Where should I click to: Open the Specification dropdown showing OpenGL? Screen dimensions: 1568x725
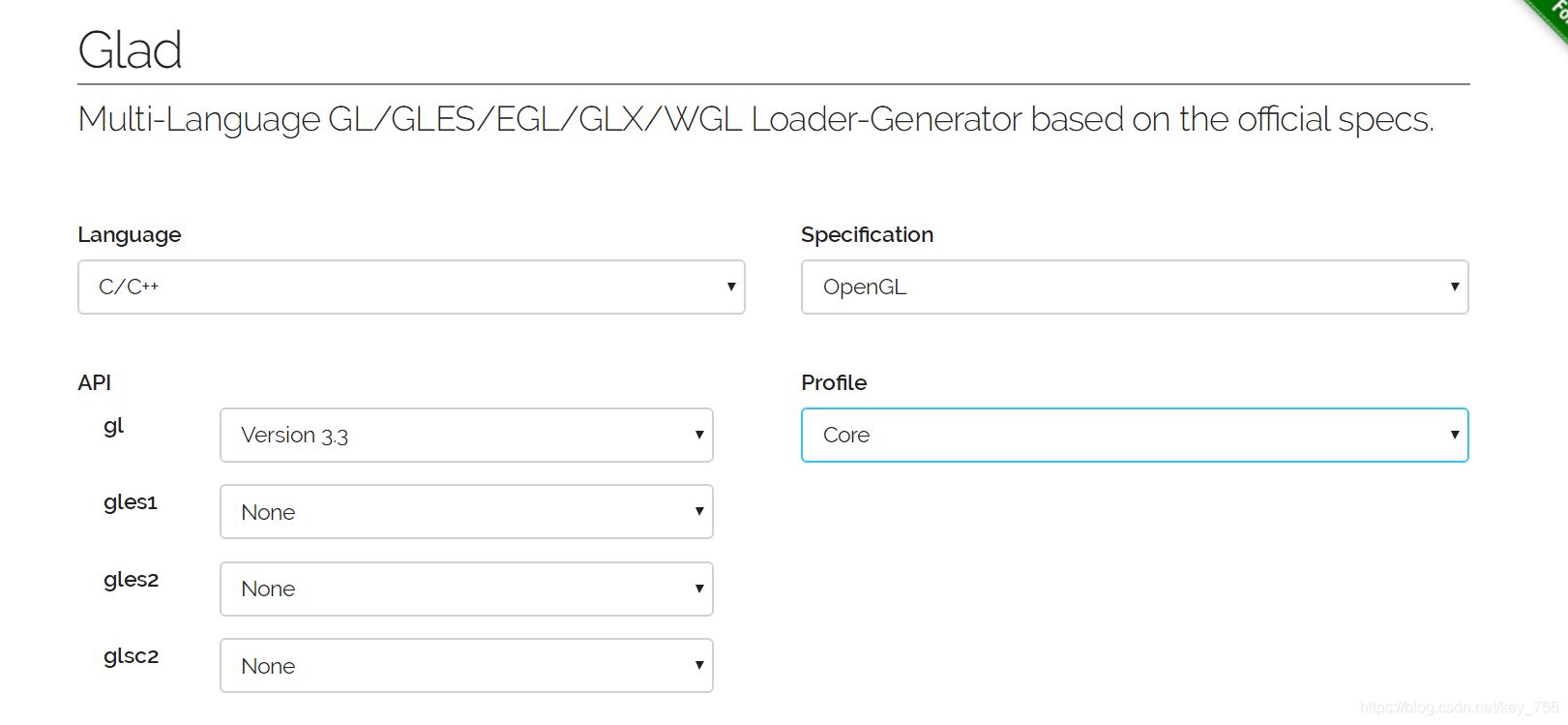[x=1135, y=287]
